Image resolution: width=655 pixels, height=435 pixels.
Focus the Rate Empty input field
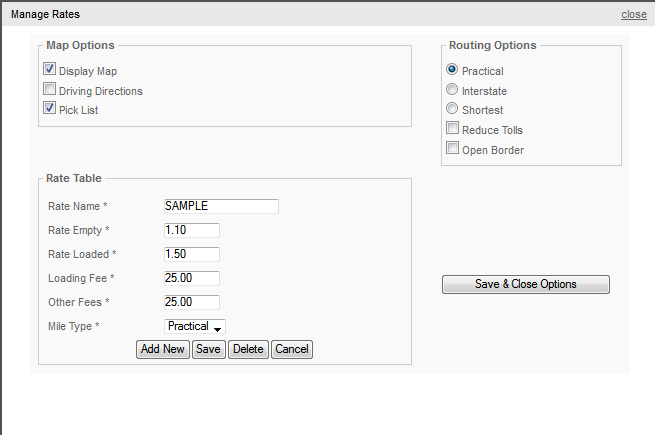coord(192,230)
